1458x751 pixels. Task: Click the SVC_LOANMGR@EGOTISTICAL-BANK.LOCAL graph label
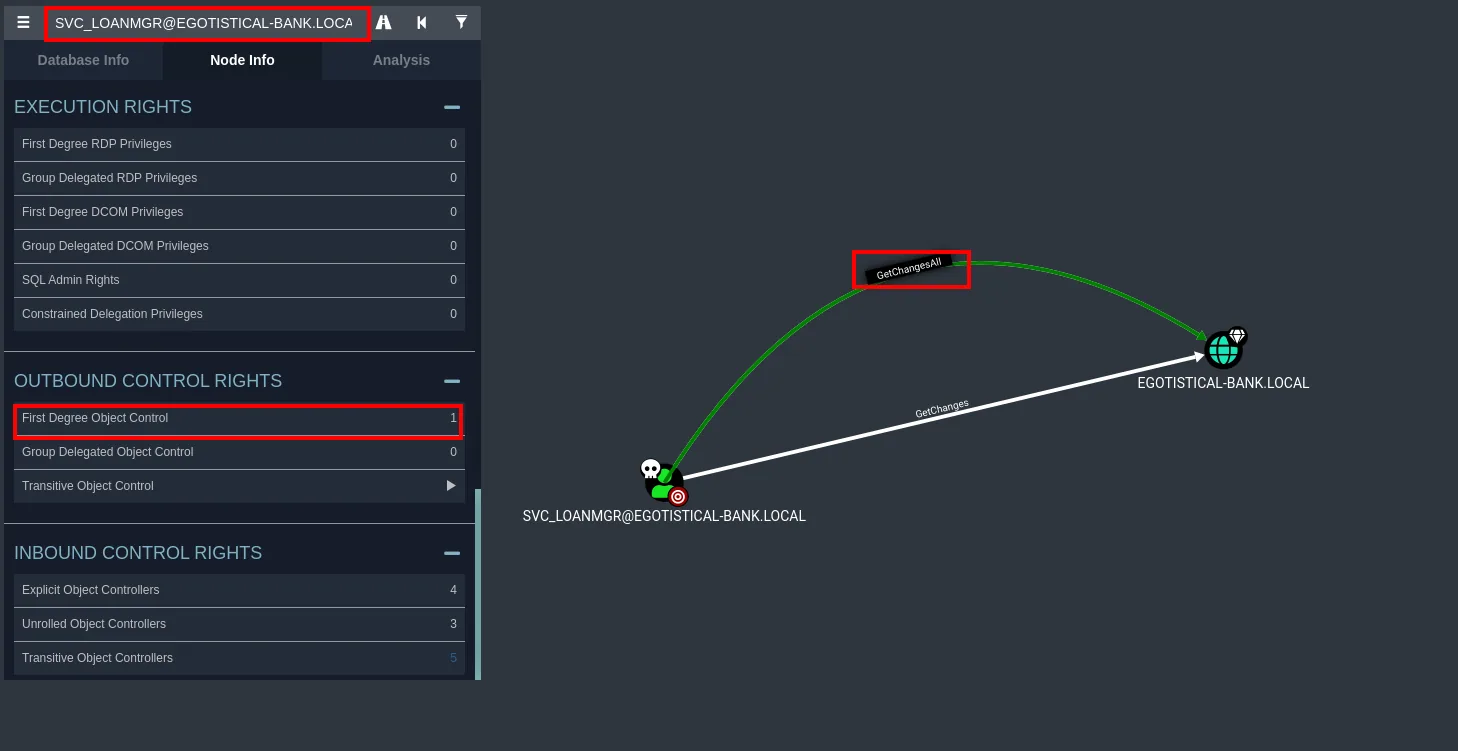[664, 516]
